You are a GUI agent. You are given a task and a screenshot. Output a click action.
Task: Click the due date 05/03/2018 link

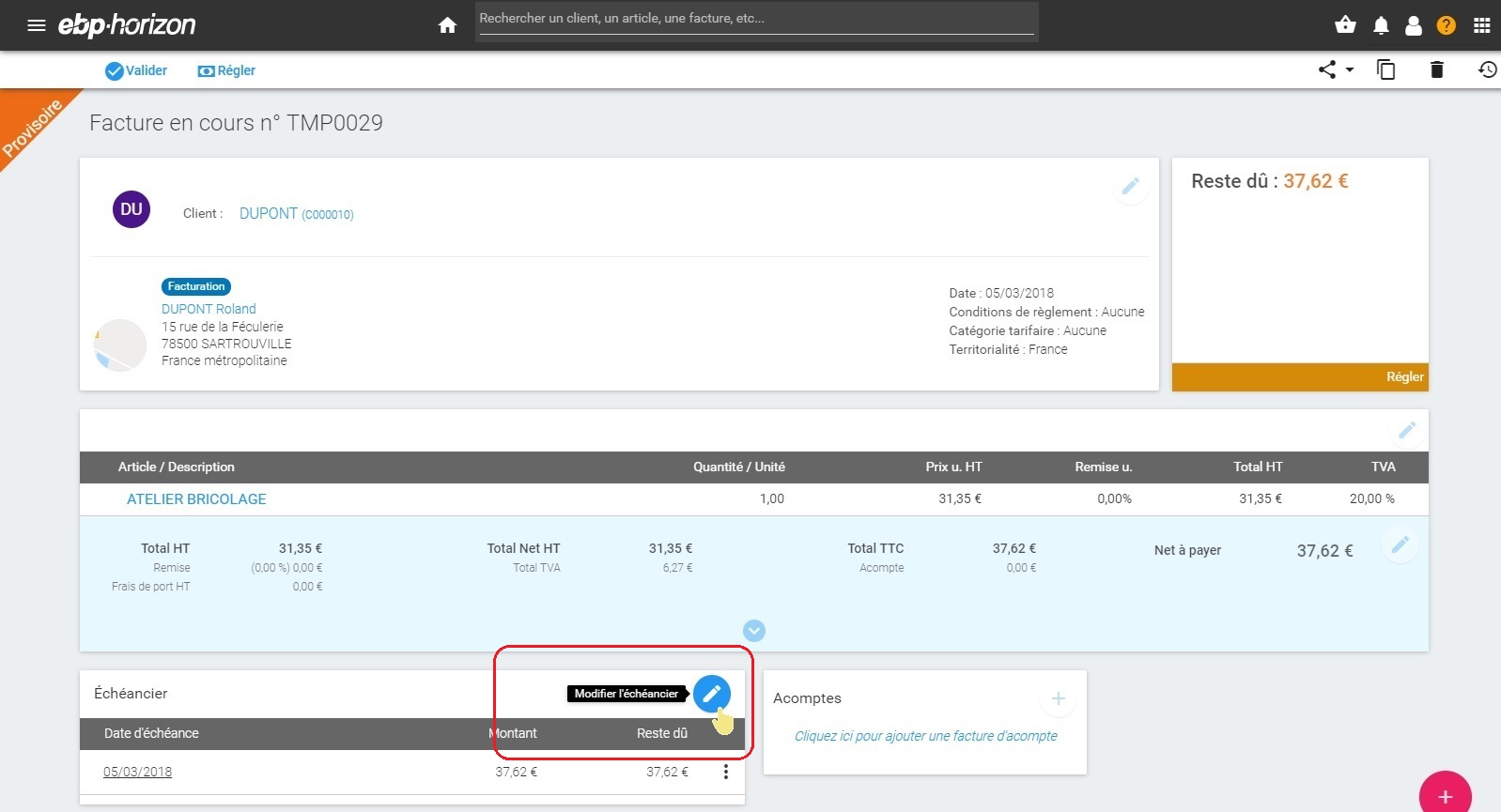point(137,772)
